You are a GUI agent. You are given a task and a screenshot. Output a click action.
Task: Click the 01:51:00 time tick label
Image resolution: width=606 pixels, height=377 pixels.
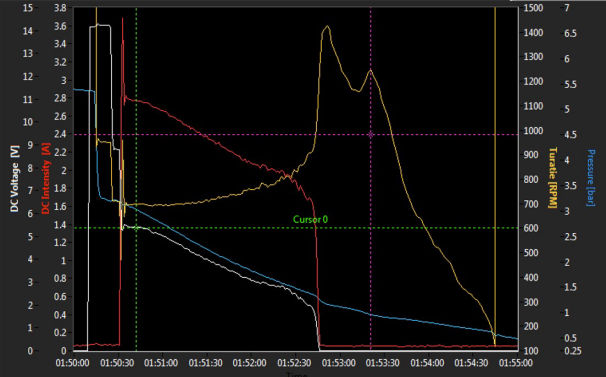(161, 363)
